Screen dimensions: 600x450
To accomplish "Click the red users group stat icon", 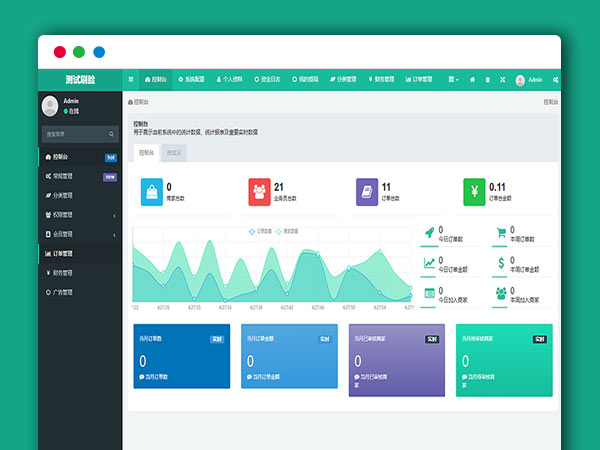I will pyautogui.click(x=259, y=191).
